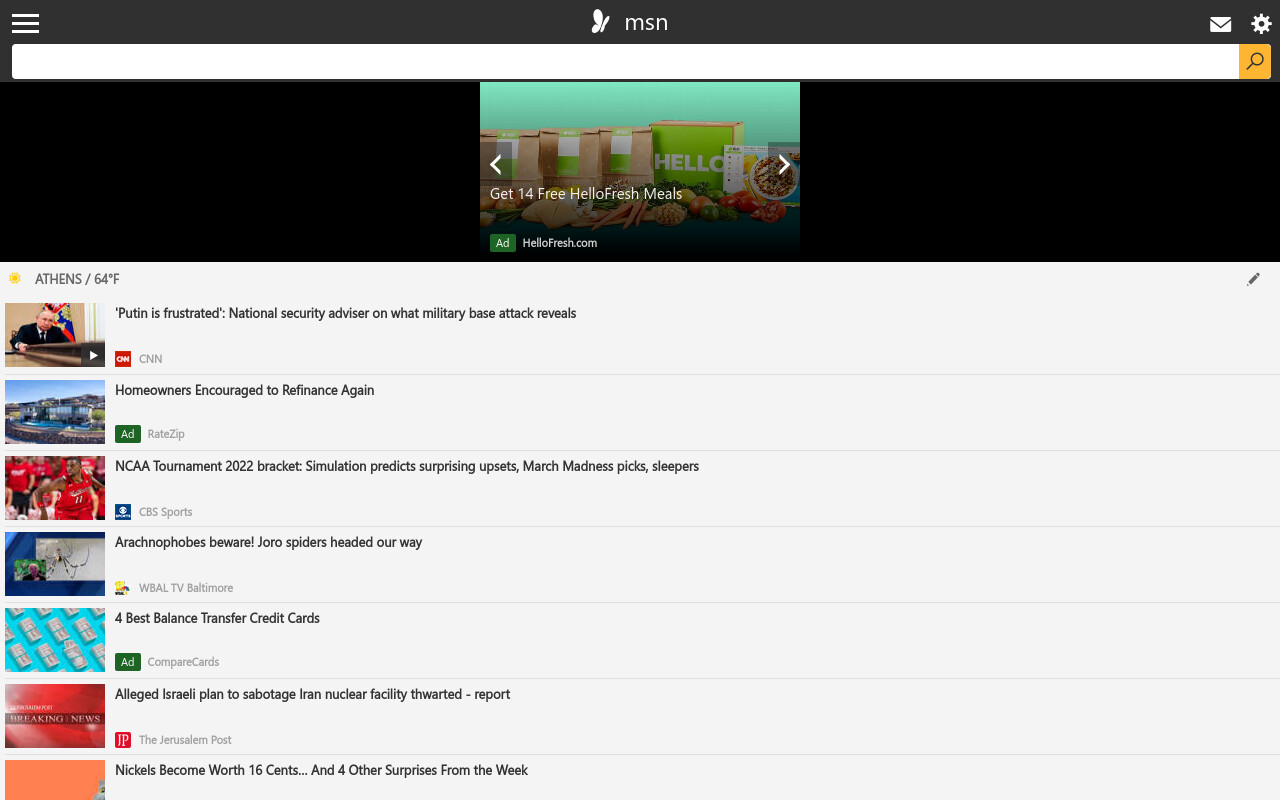Show previous carousel slide arrow
The height and width of the screenshot is (800, 1280).
click(x=496, y=164)
